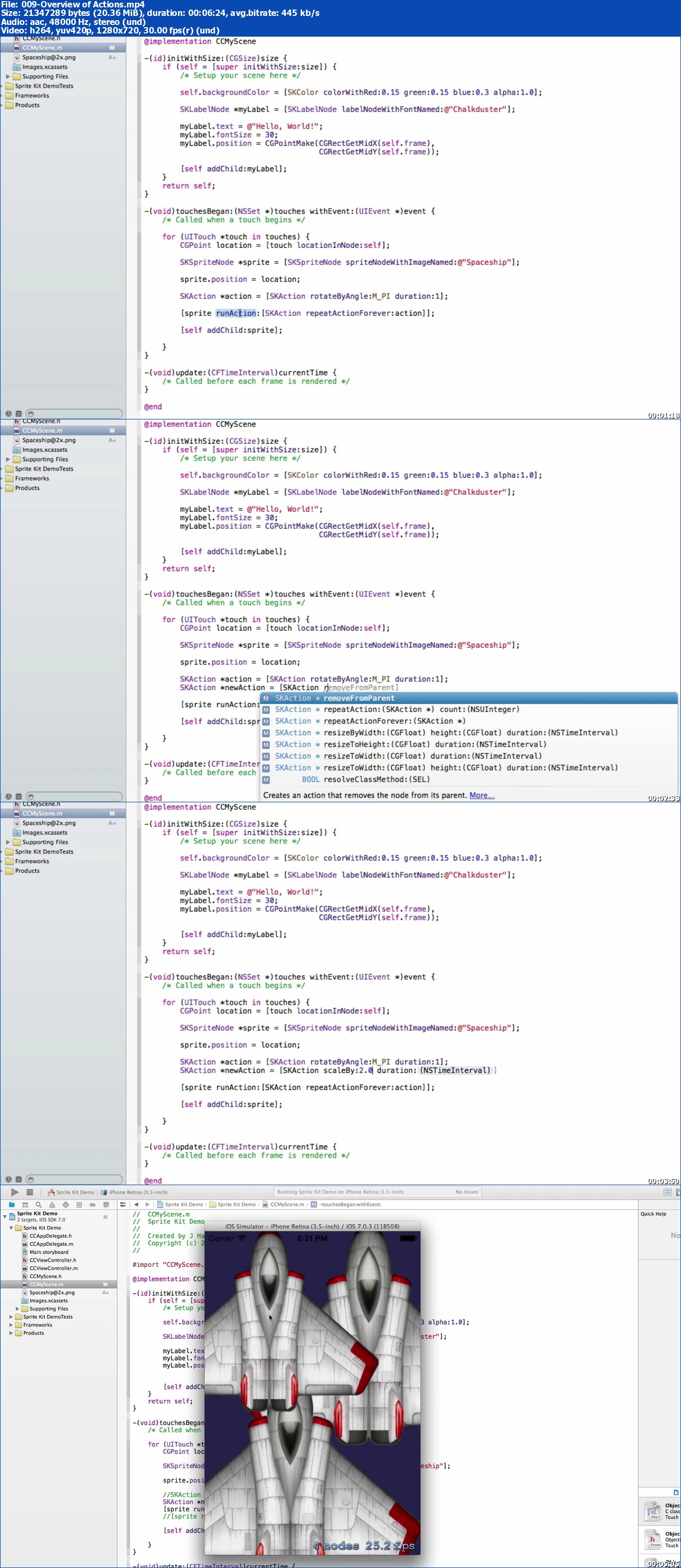
Task: Expand Supporting Files in the simulator frame navigator
Action: (x=17, y=1308)
